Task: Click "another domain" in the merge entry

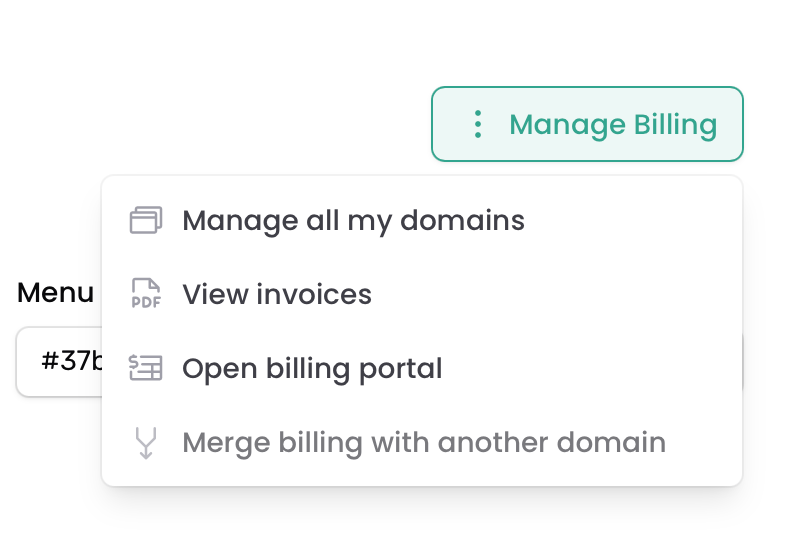Action: [x=552, y=443]
